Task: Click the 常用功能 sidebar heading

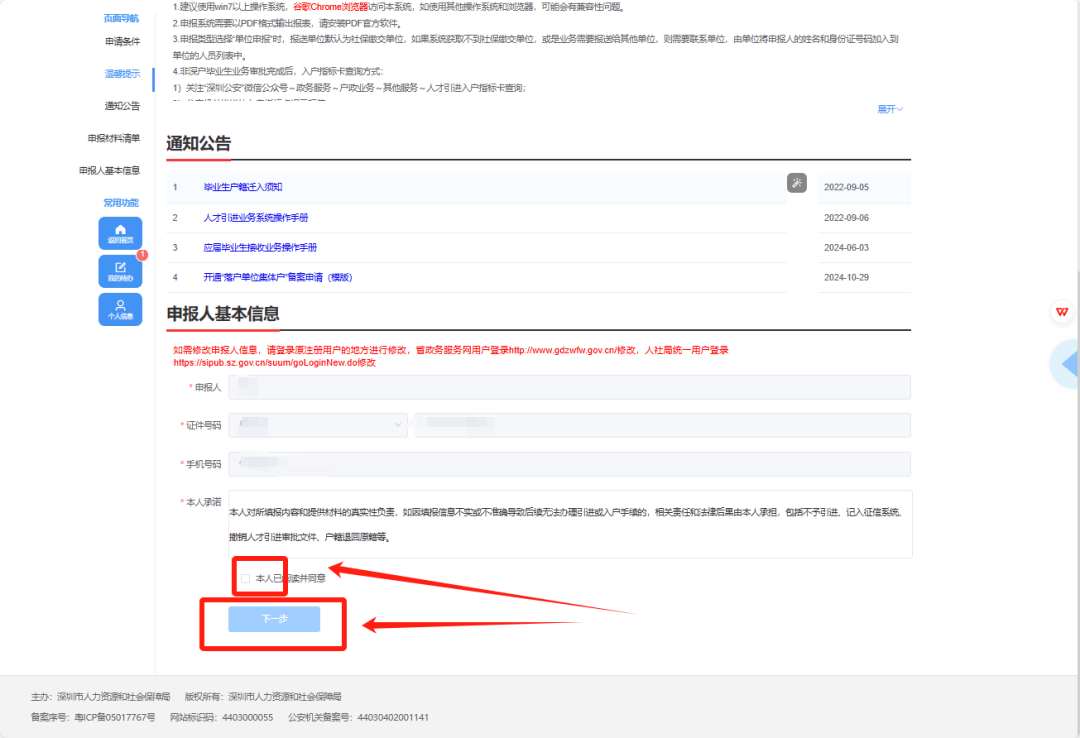Action: [121, 203]
